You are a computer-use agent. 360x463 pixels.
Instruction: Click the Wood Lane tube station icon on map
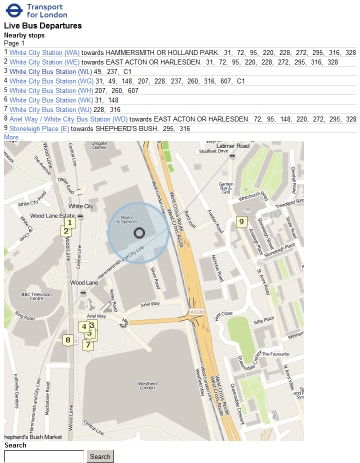tap(83, 293)
